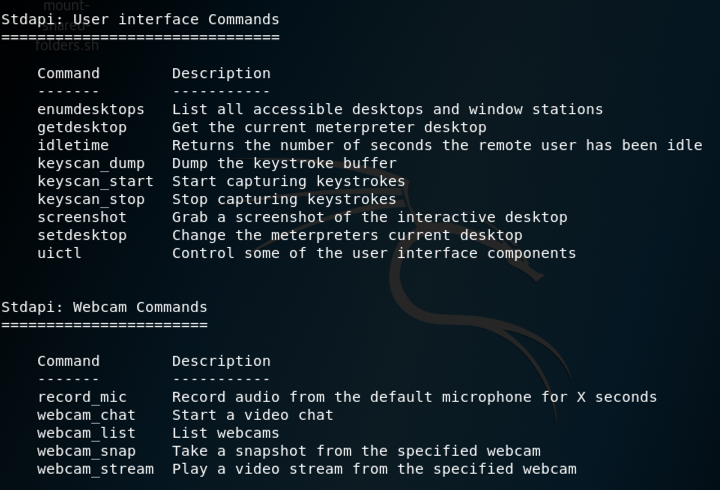Click the faded folders.sh desktop file label
Image resolution: width=720 pixels, height=490 pixels.
(x=60, y=46)
